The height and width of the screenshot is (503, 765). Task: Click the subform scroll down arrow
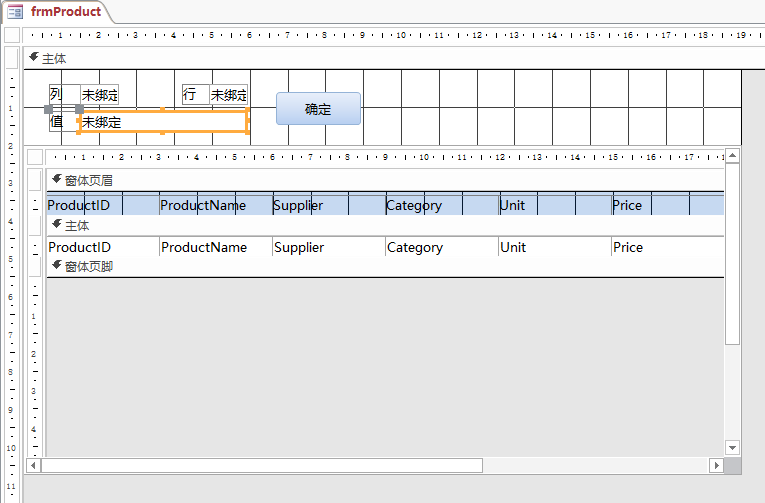click(732, 447)
